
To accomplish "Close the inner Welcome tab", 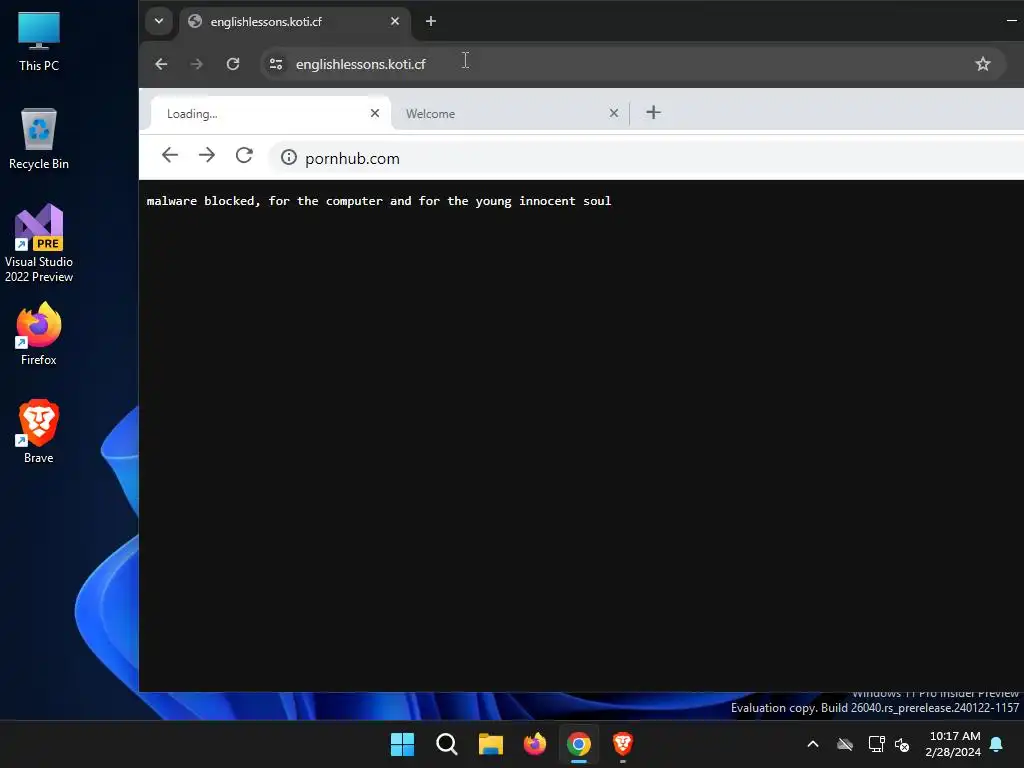I will [x=614, y=114].
